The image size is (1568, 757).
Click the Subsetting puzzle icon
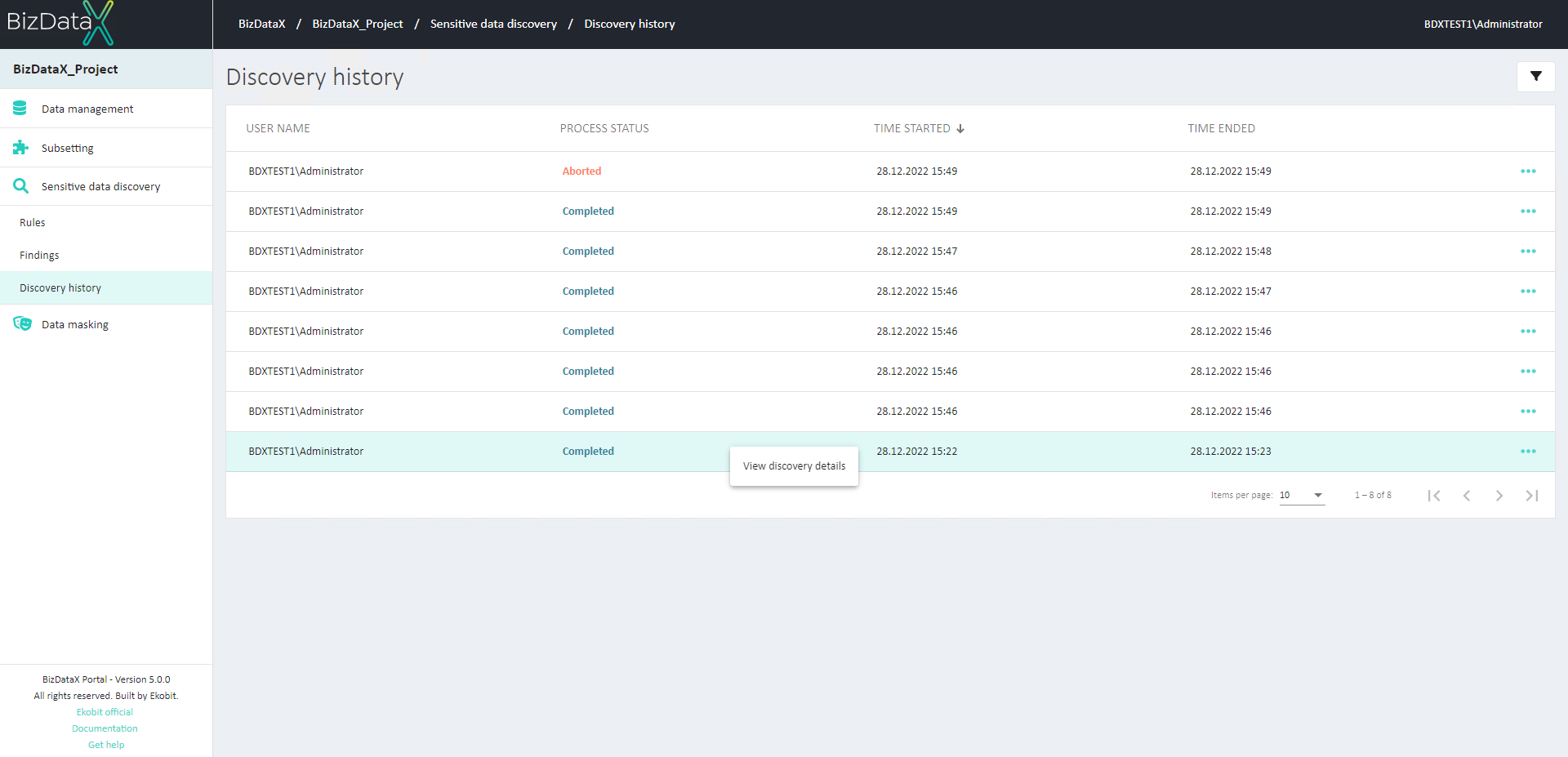pos(20,148)
